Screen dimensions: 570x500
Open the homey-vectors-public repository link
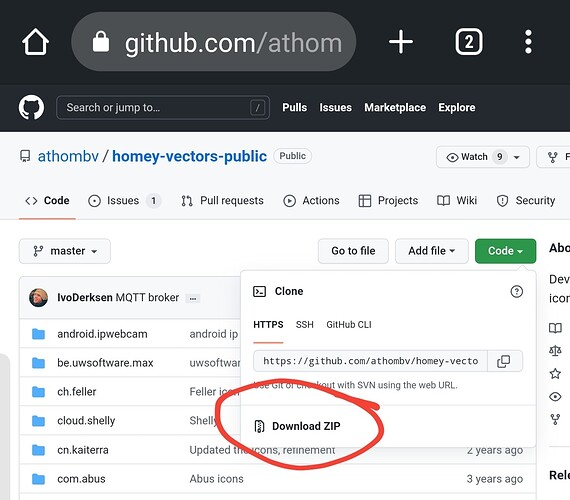[x=189, y=156]
